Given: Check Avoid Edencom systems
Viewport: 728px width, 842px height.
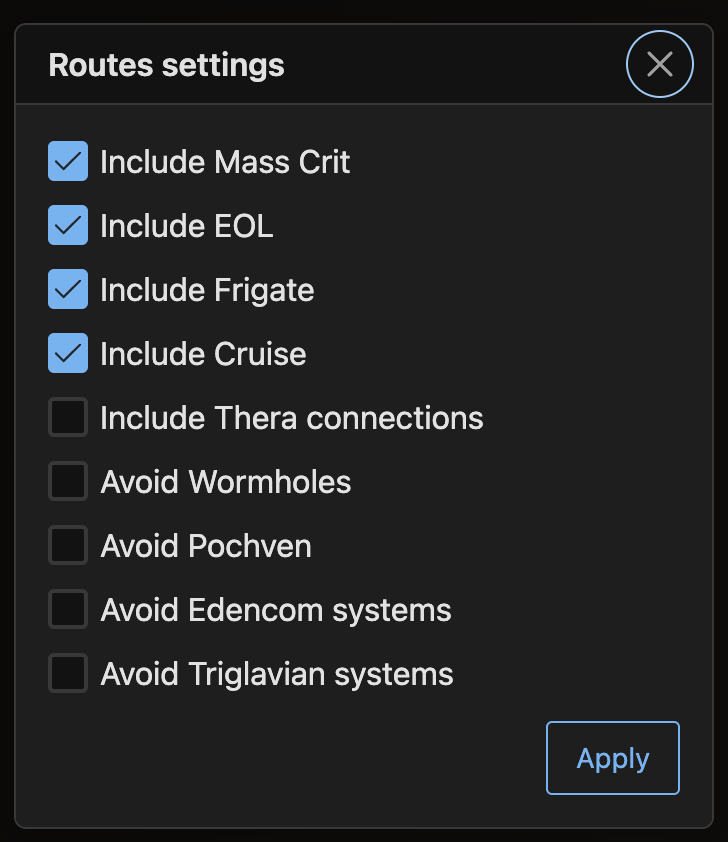Looking at the screenshot, I should point(66,609).
